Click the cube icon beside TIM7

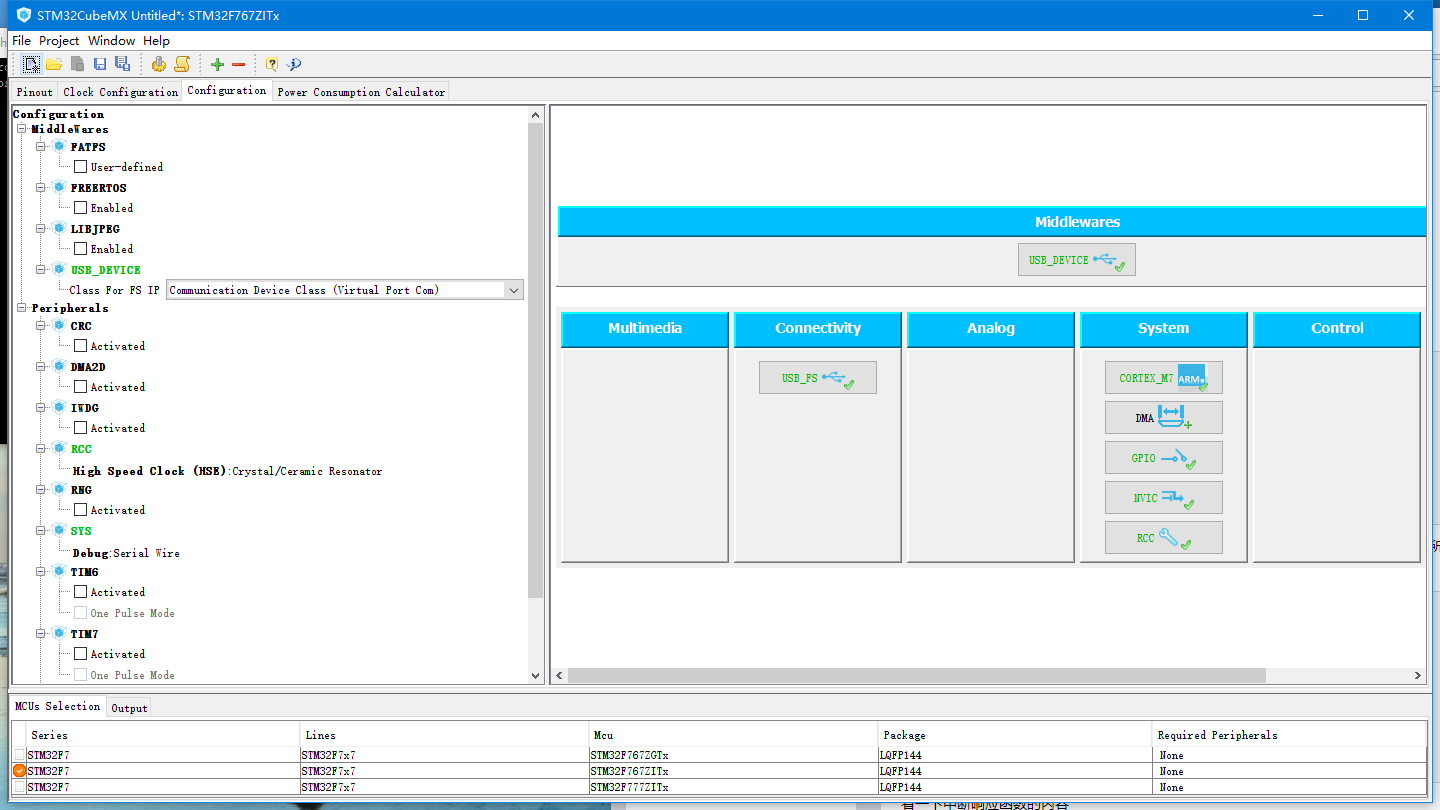[59, 633]
